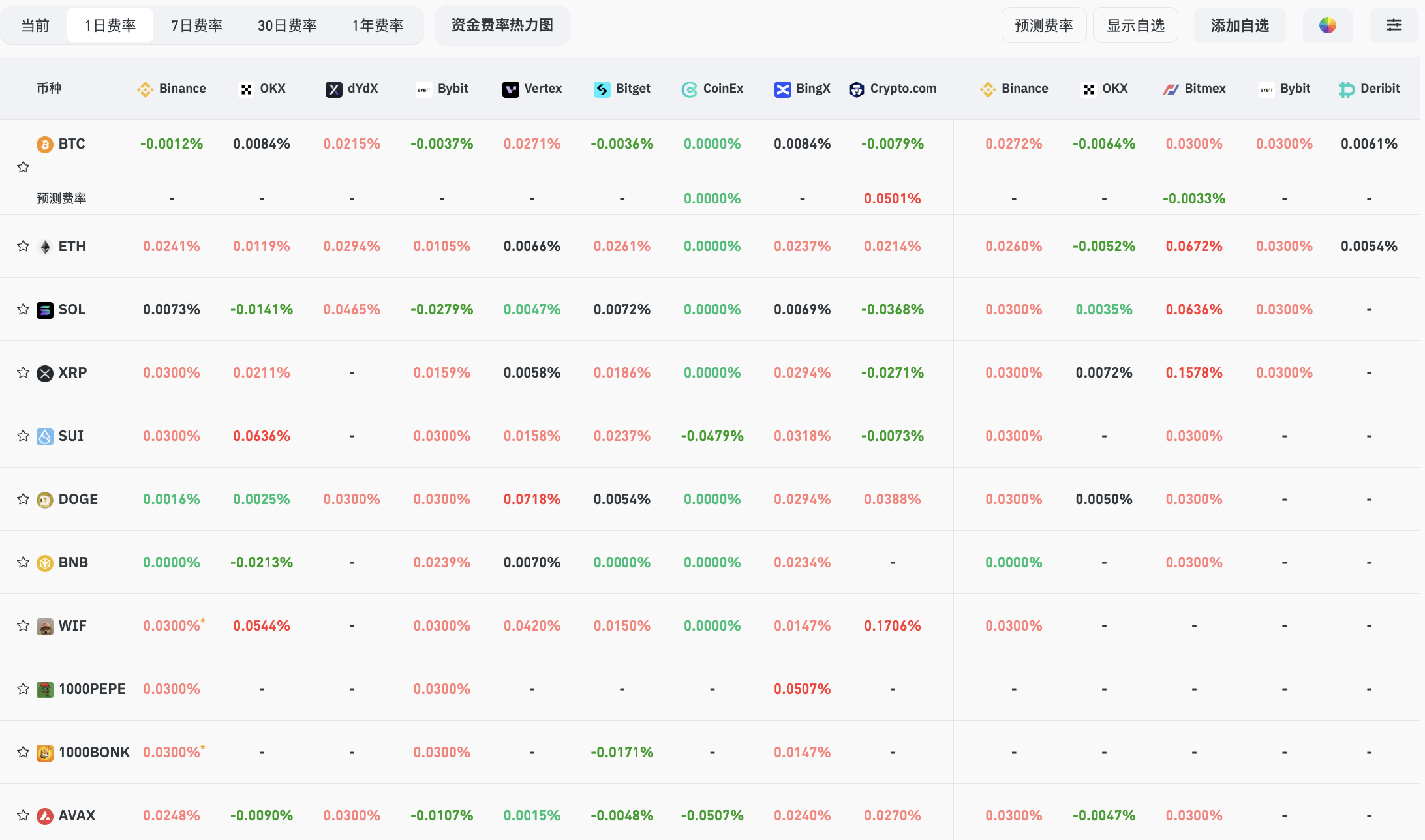The image size is (1425, 840).
Task: Click the DOGE coin icon
Action: point(45,500)
